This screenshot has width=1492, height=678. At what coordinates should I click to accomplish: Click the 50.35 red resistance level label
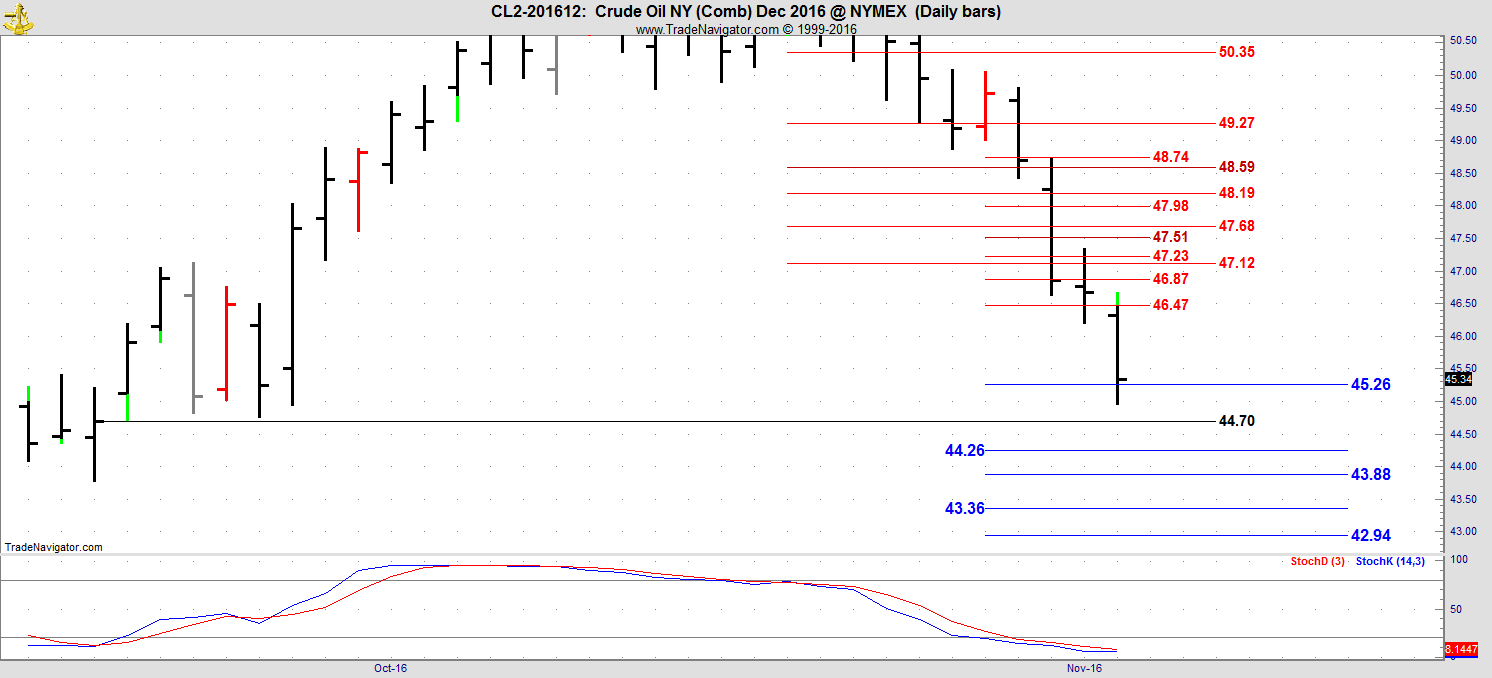click(x=1236, y=52)
